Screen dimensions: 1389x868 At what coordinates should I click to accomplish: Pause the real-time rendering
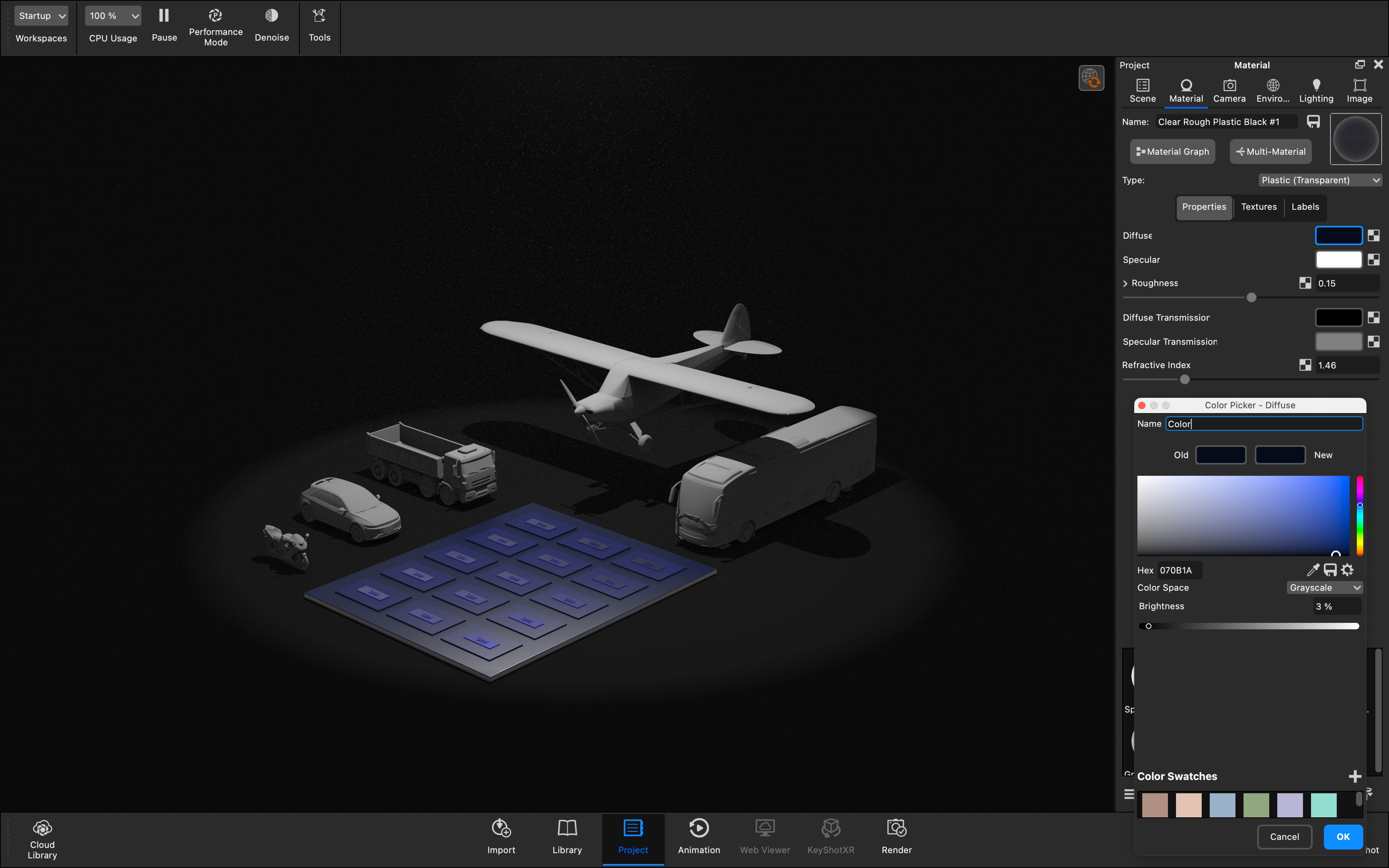pyautogui.click(x=164, y=16)
